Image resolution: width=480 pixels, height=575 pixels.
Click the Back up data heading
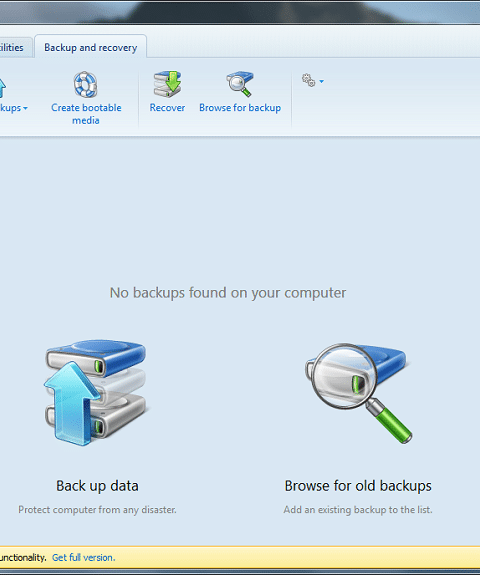click(x=97, y=486)
